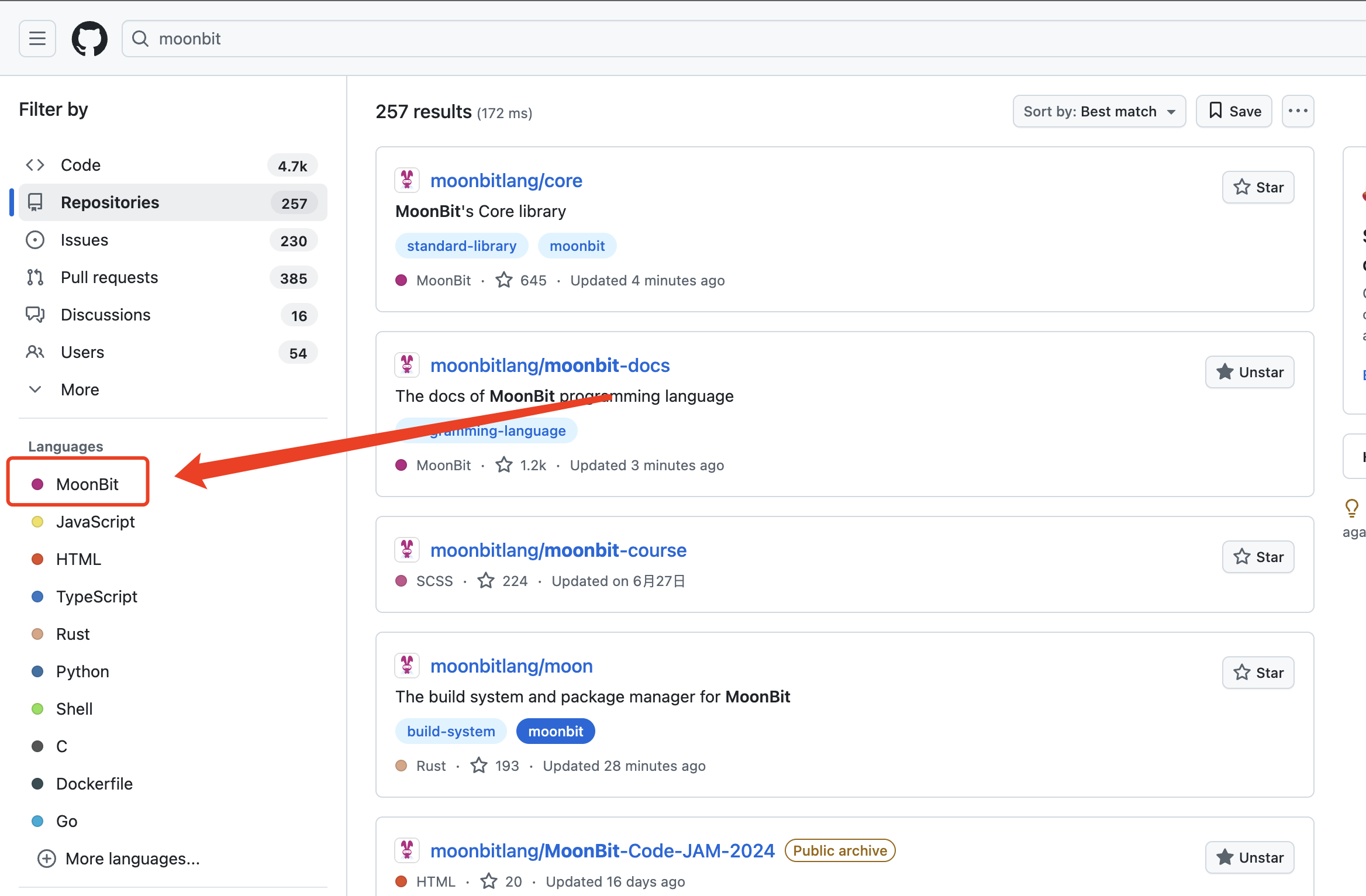Expand More languages in the Languages list
This screenshot has width=1366, height=896.
(x=119, y=859)
